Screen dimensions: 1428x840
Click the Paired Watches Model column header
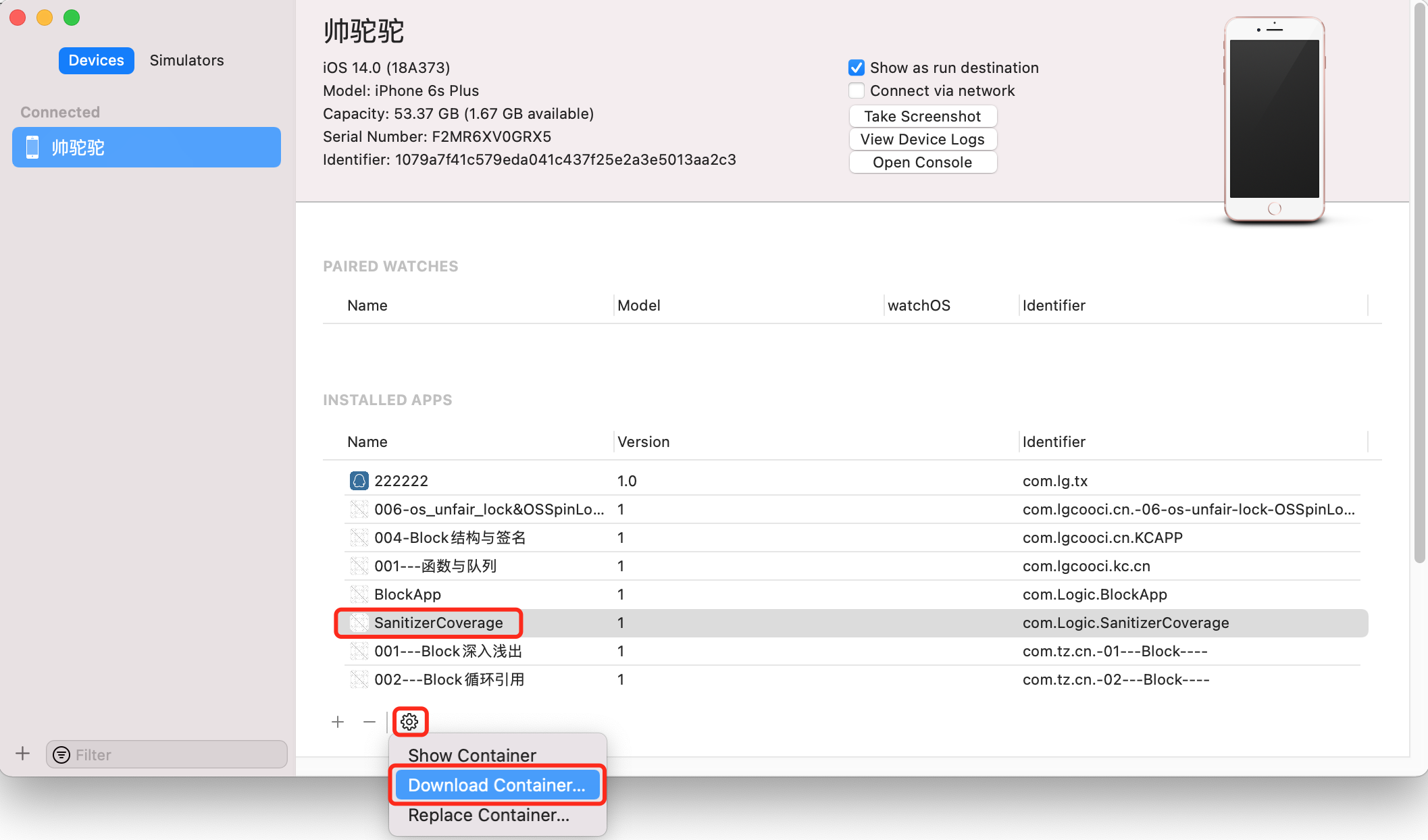tap(639, 305)
